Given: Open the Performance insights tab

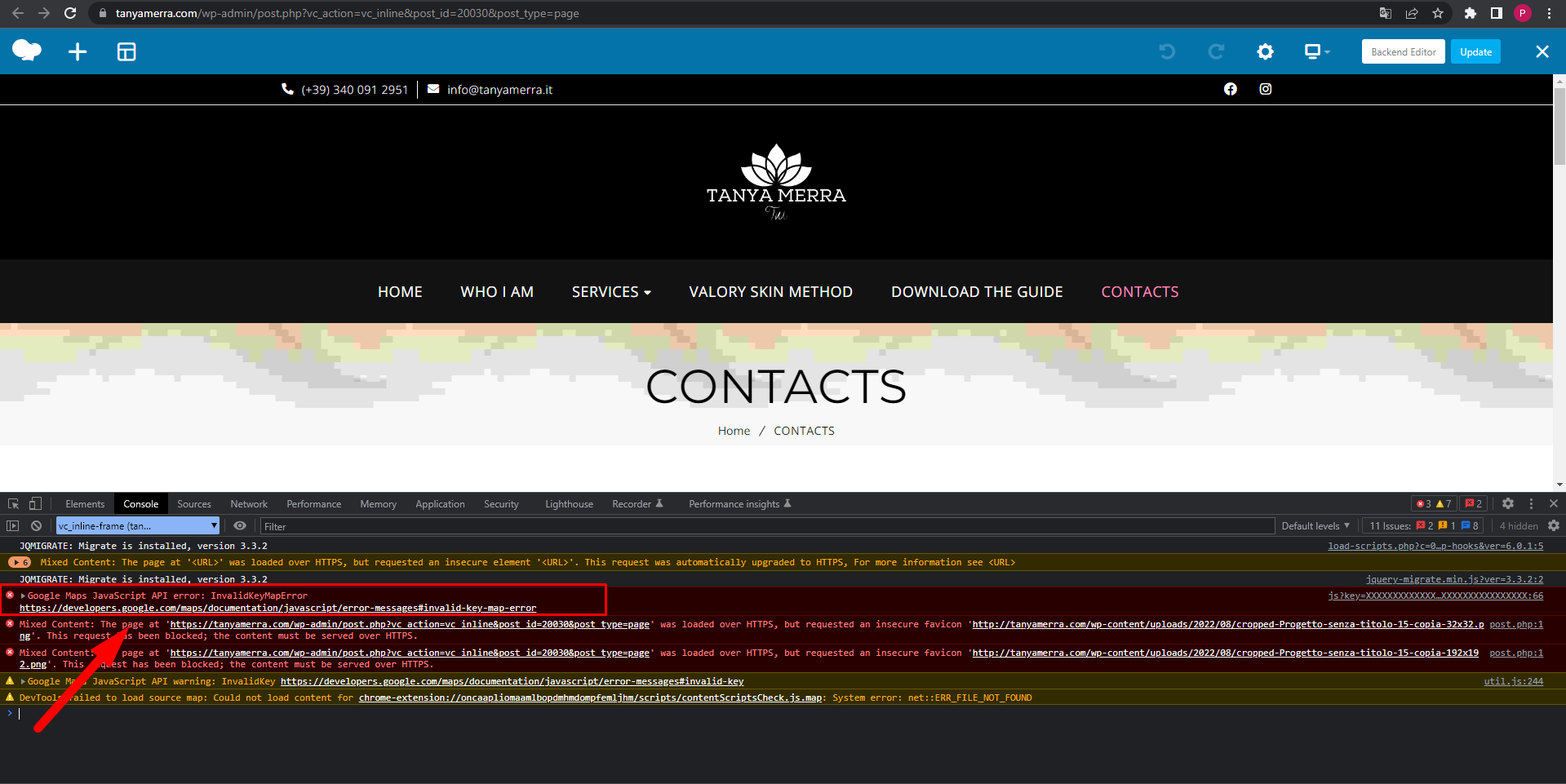Looking at the screenshot, I should [739, 504].
